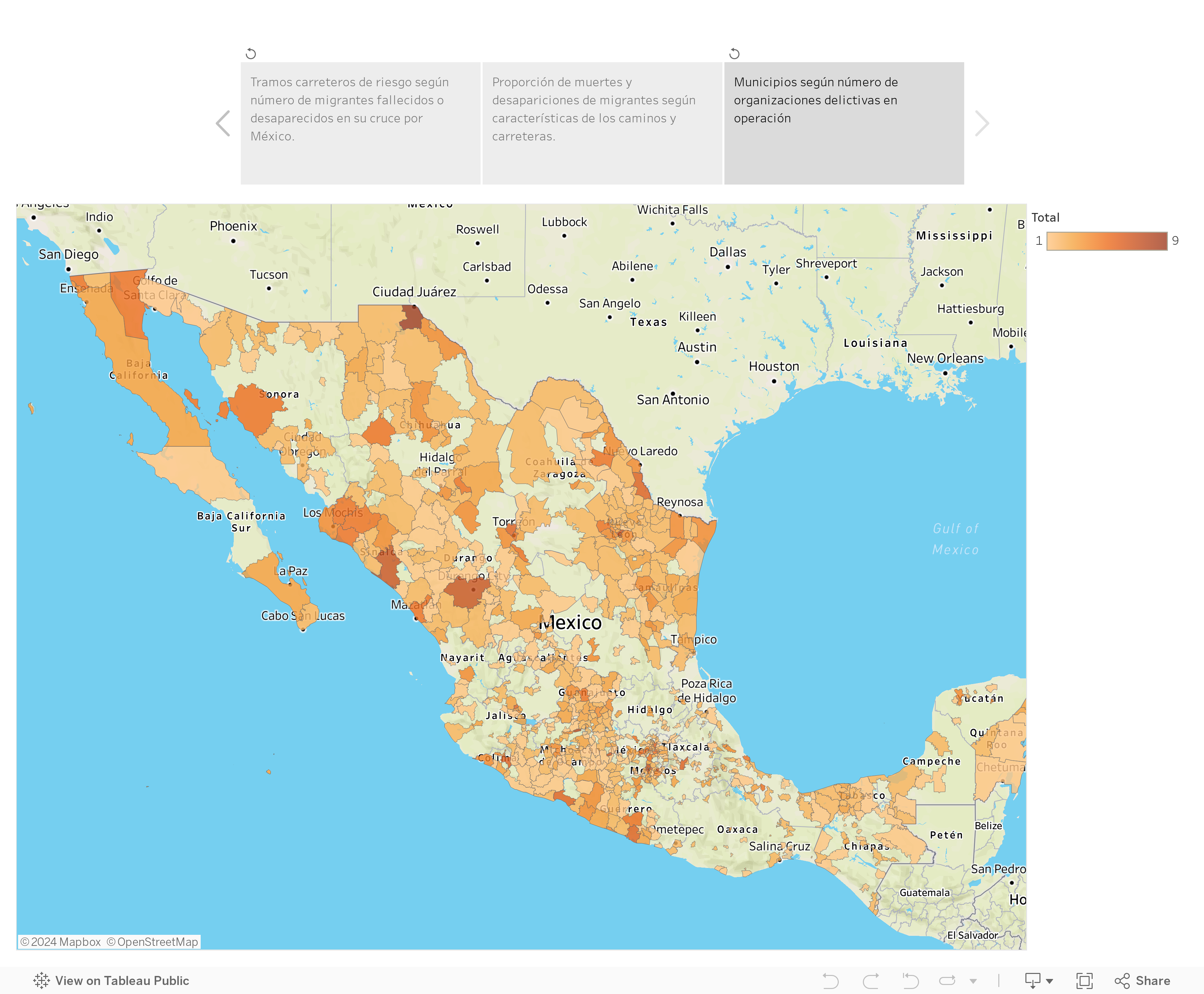Click the 'Guatemala' country label
The image size is (1204, 994).
[924, 893]
